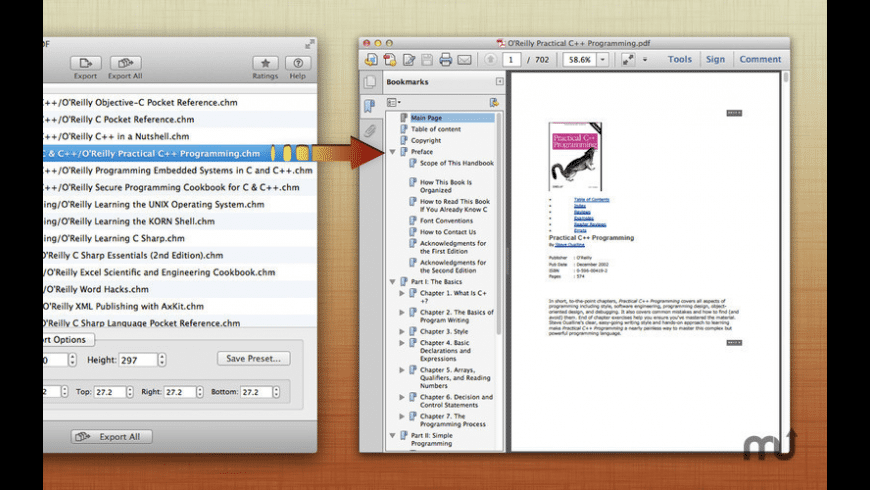Click the Open file icon in the PDF toolbar

click(x=371, y=59)
